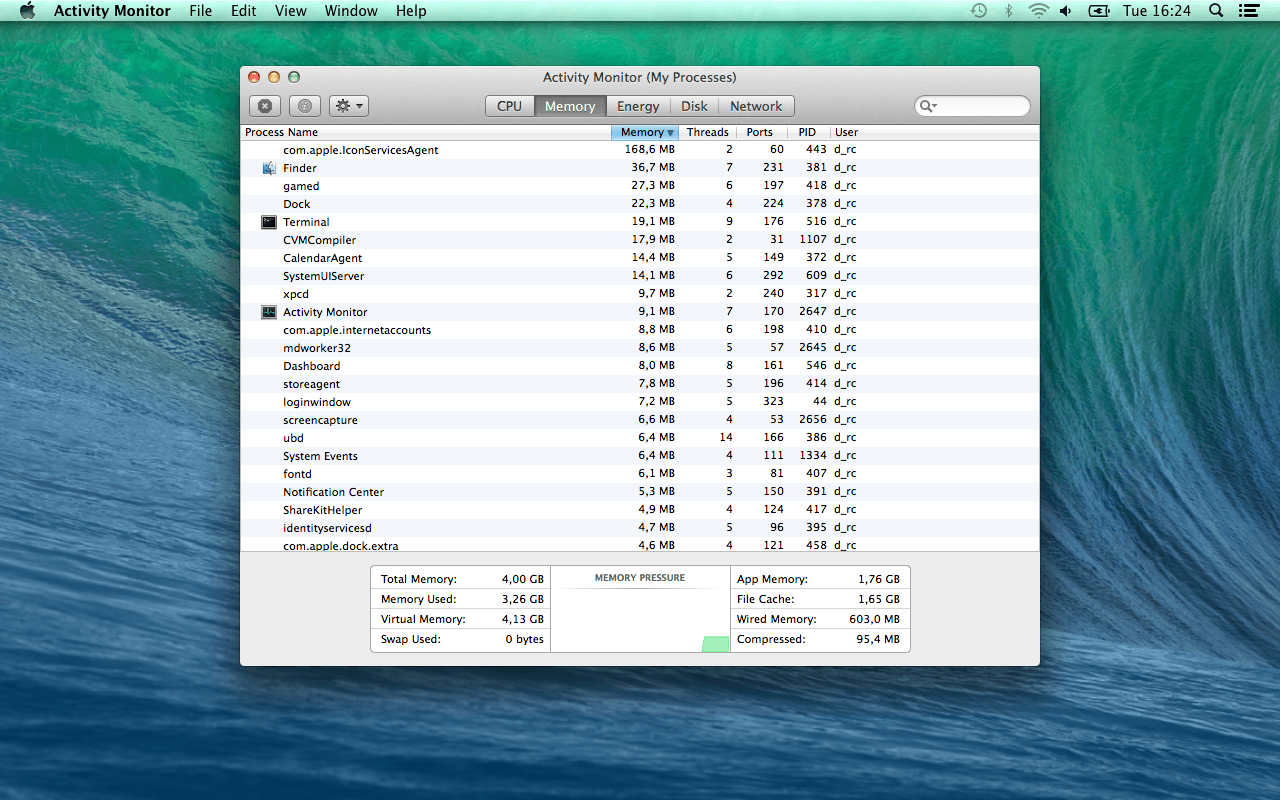1280x800 pixels.
Task: Select the storeagent process
Action: (640, 384)
